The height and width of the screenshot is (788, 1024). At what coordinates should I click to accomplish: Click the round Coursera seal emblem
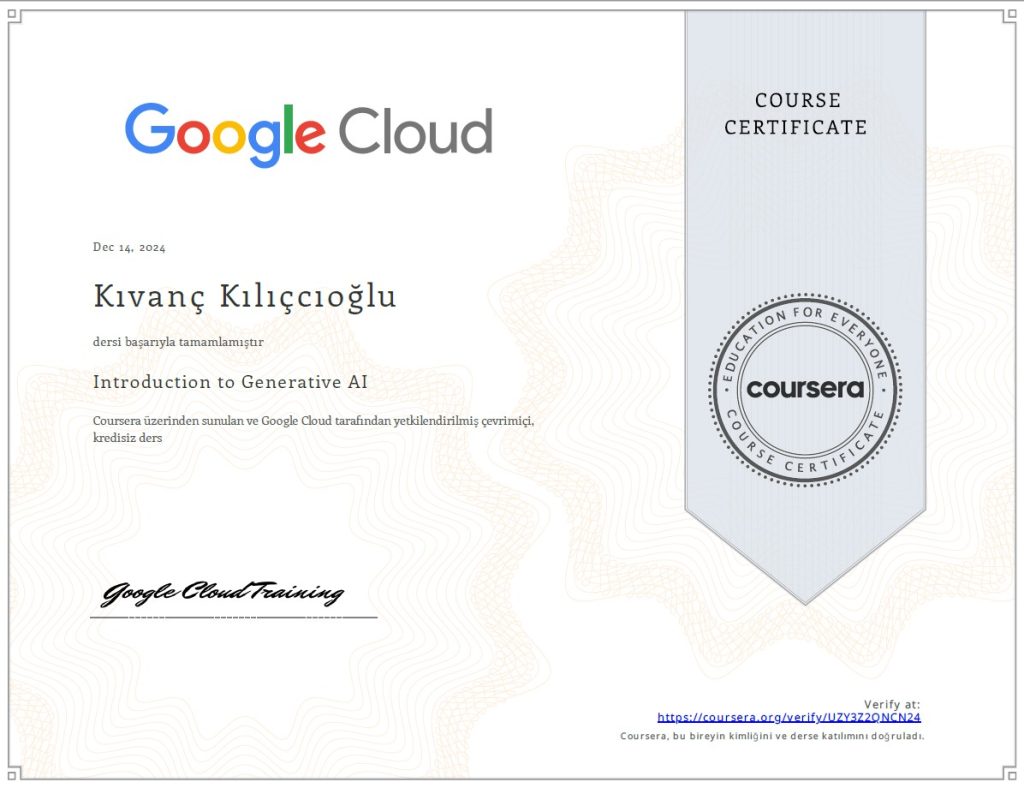[805, 389]
